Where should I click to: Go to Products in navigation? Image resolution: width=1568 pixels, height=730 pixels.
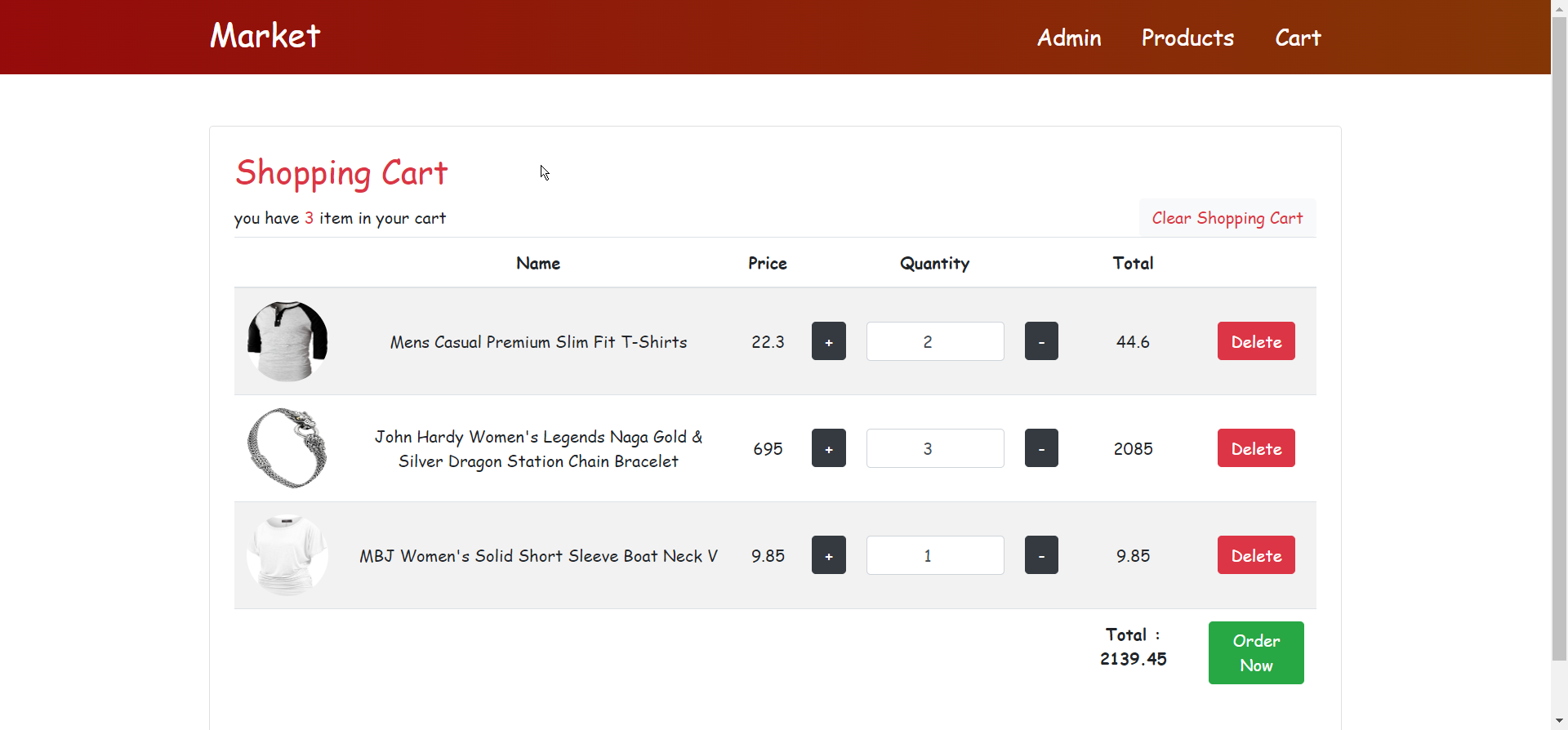(1187, 38)
